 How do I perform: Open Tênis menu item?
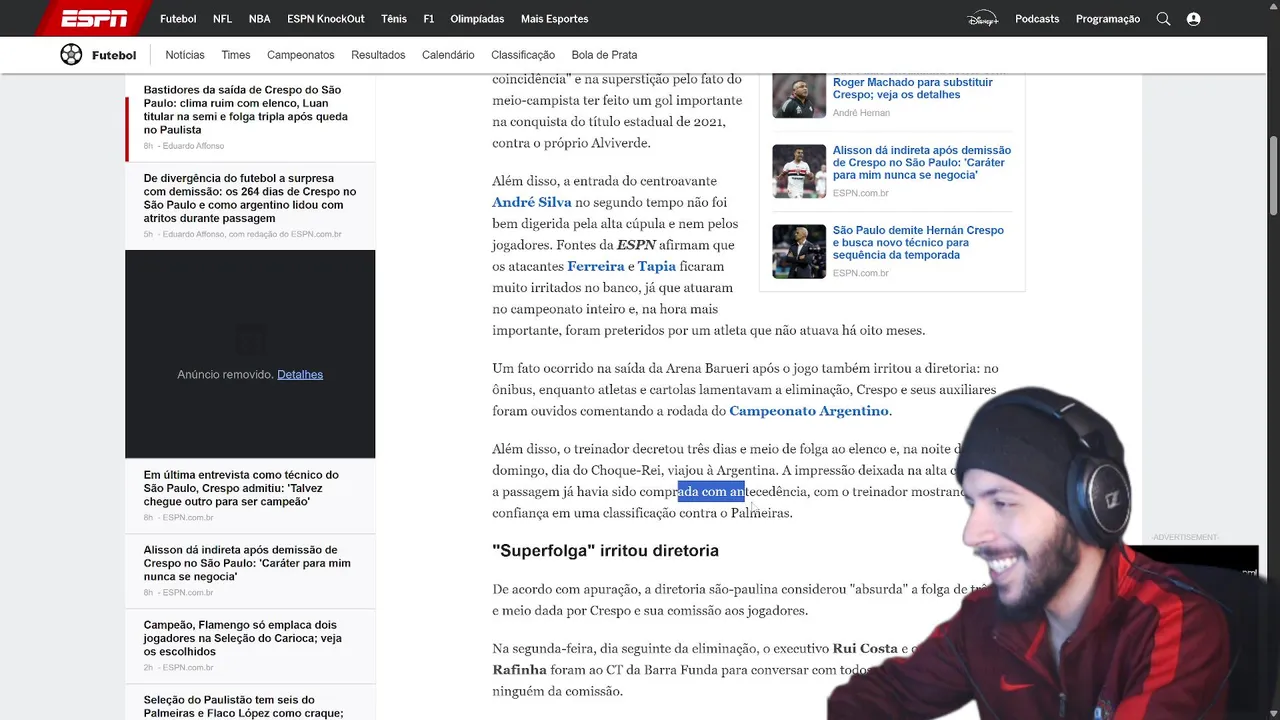[x=394, y=19]
